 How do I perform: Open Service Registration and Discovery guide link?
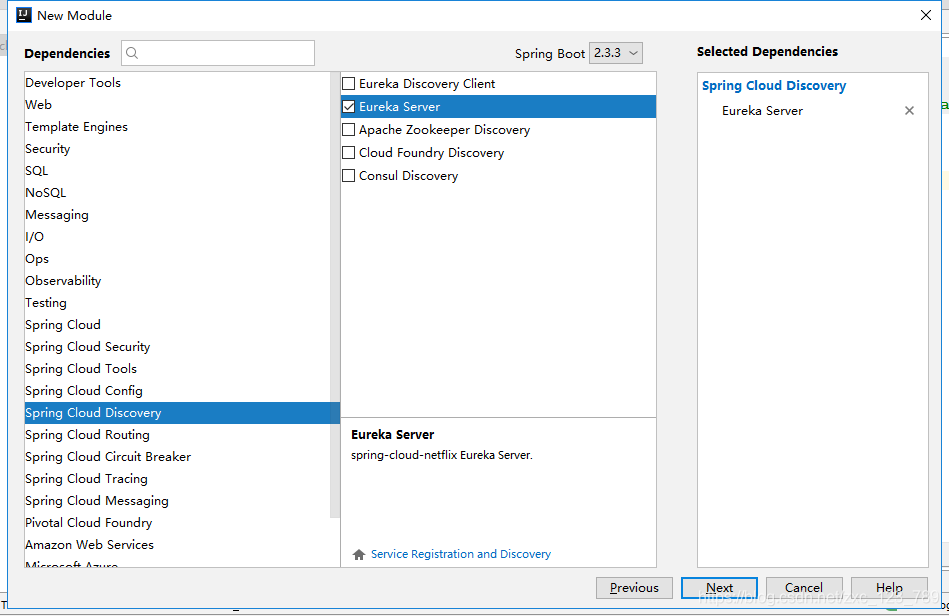(x=461, y=554)
